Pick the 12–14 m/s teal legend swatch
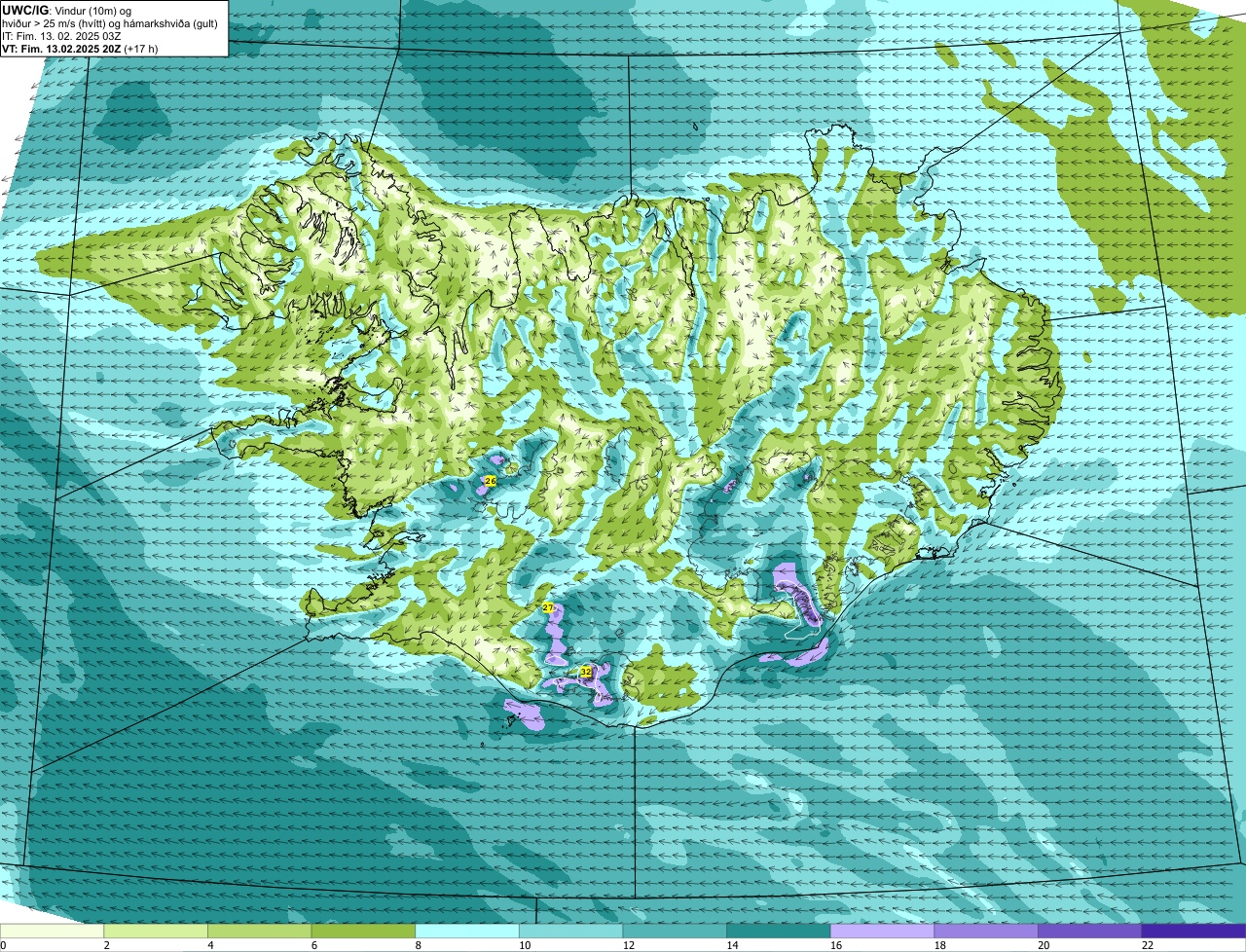Image resolution: width=1246 pixels, height=952 pixels. point(675,932)
